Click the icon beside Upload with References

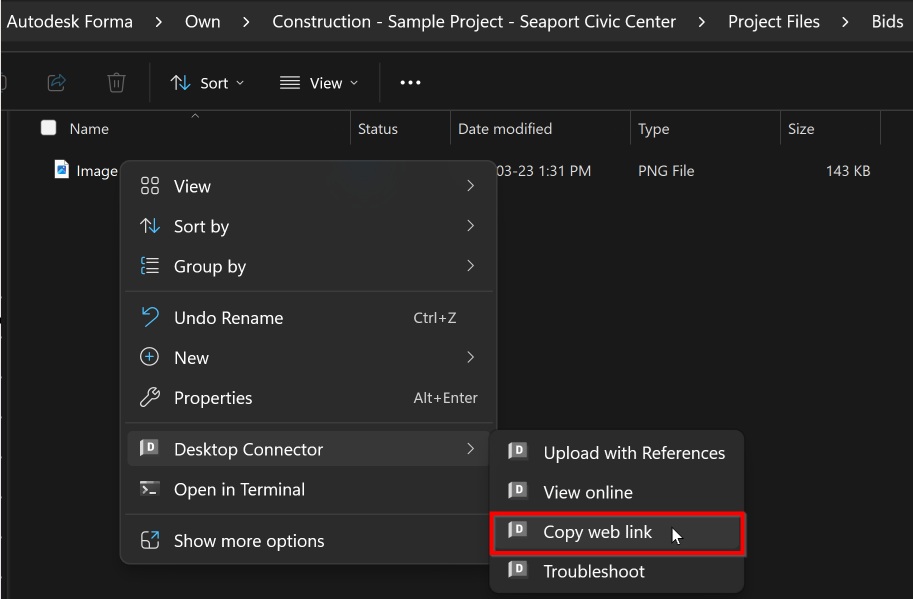518,451
